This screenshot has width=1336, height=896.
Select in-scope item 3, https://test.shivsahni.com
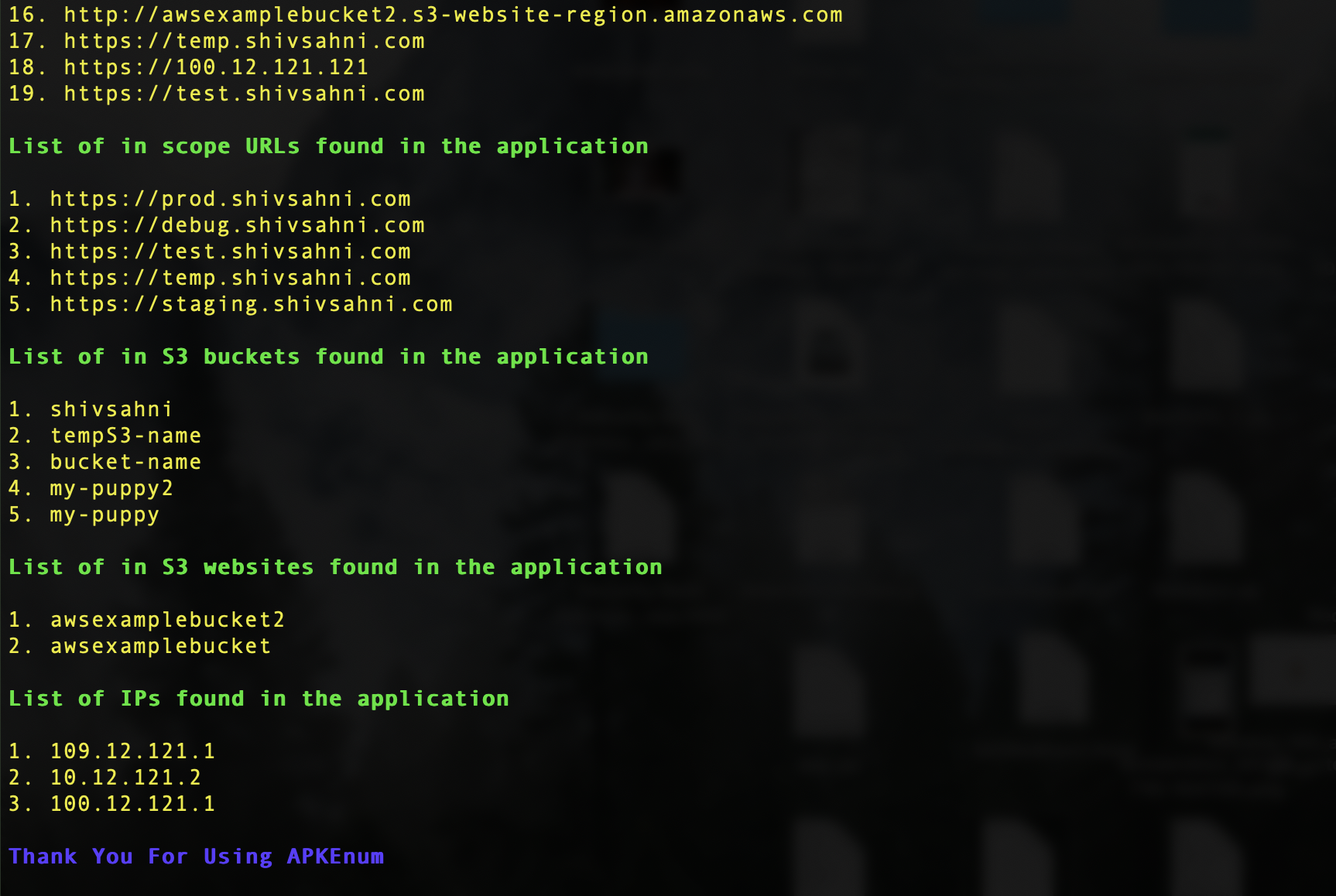[x=230, y=252]
